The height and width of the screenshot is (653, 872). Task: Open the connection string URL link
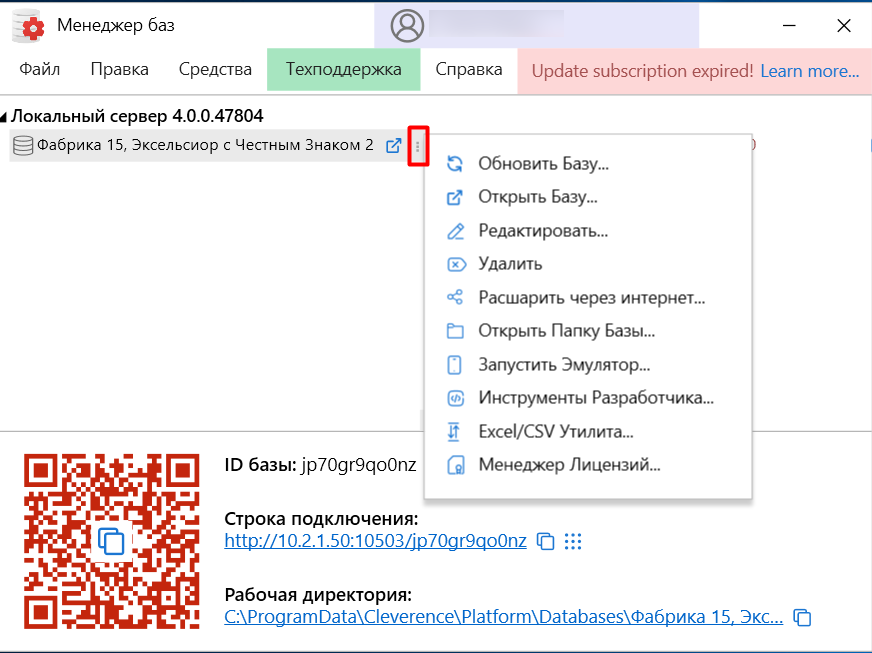pos(375,541)
